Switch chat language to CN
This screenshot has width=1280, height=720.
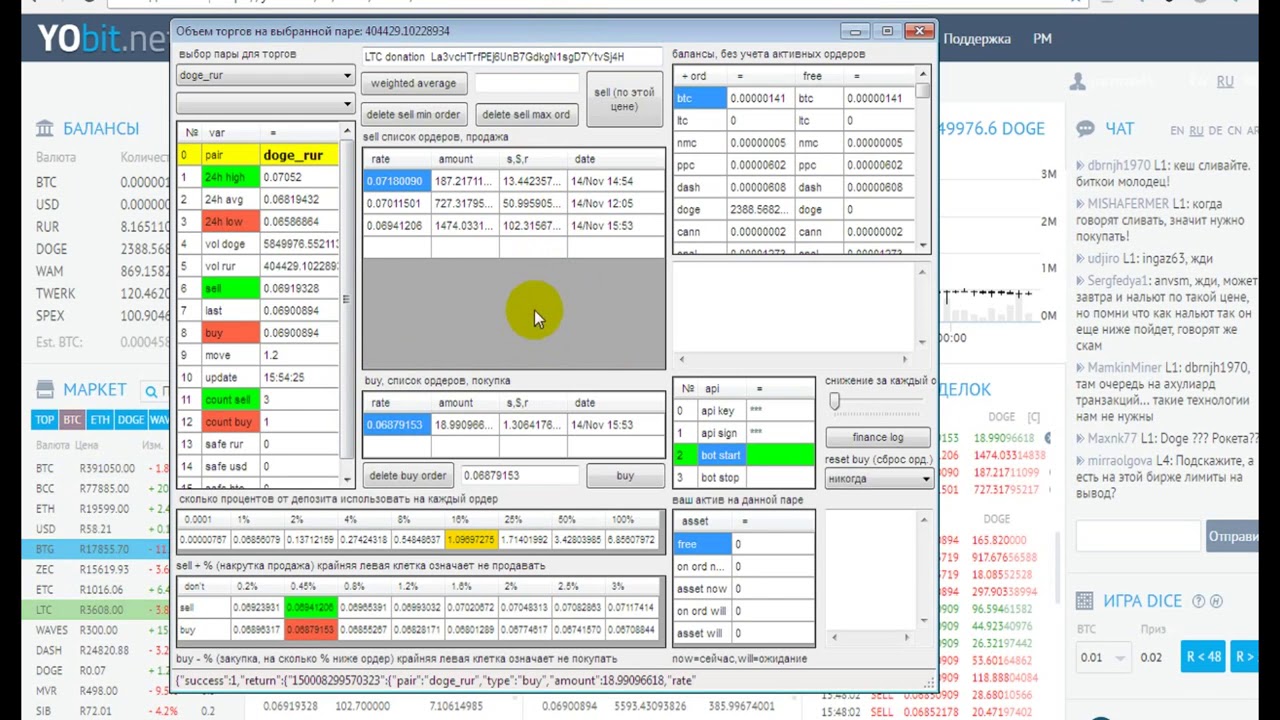(x=1235, y=130)
